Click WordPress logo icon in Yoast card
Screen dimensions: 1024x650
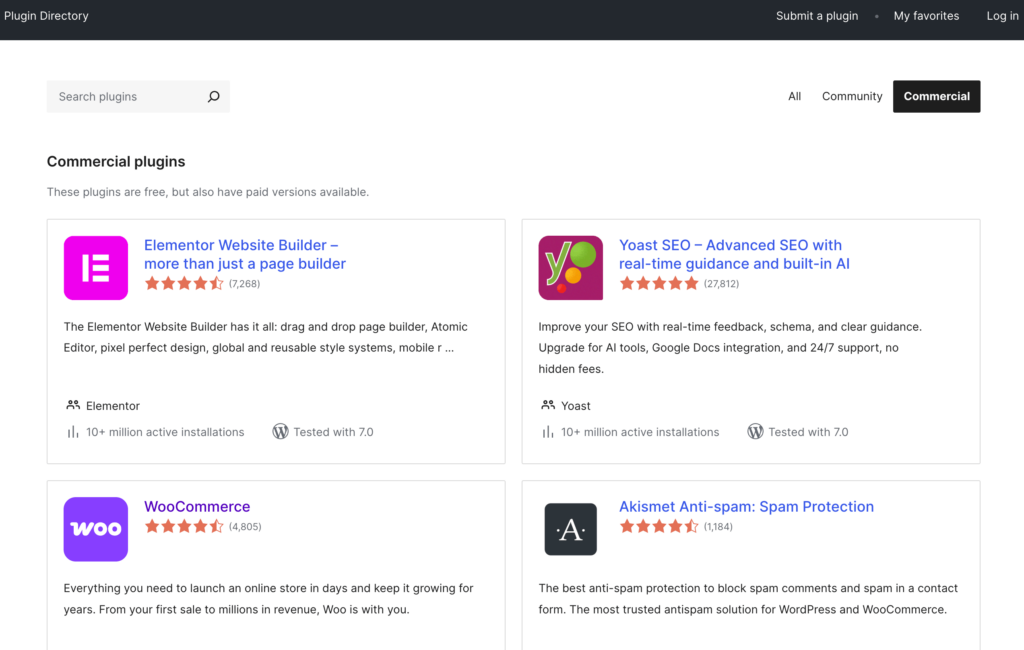point(755,431)
